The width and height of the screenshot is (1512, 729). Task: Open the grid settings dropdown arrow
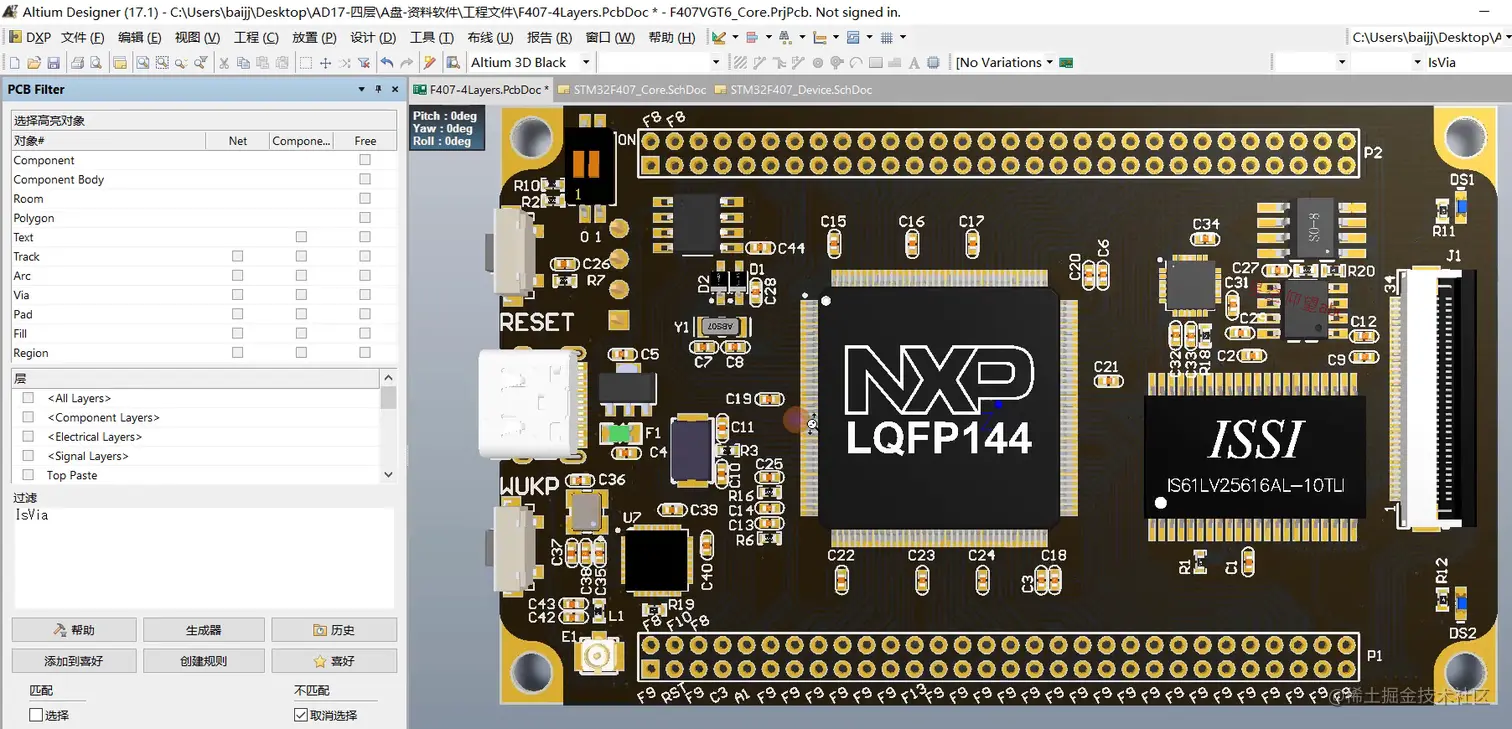(x=903, y=37)
